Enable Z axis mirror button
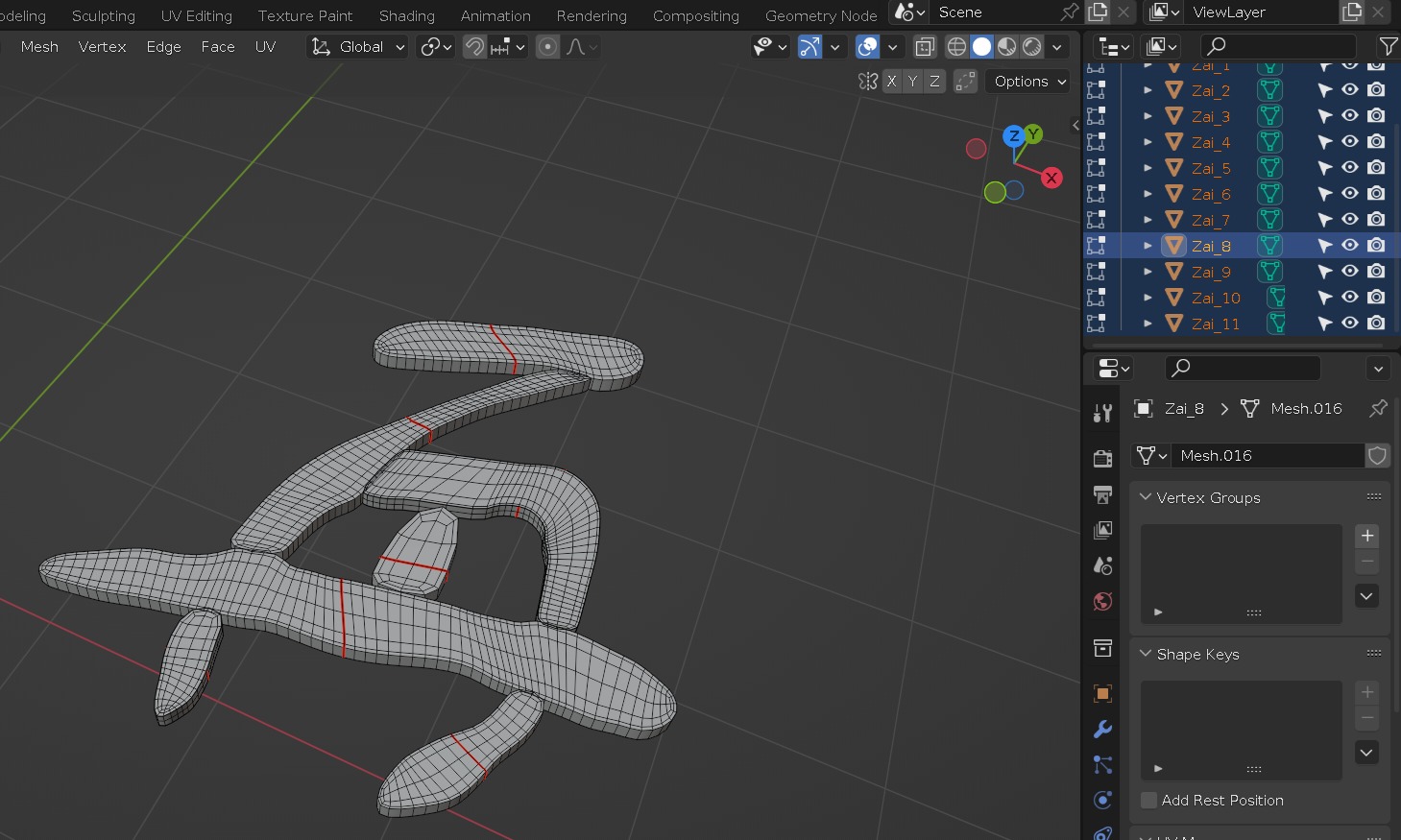The width and height of the screenshot is (1401, 840). [x=934, y=82]
